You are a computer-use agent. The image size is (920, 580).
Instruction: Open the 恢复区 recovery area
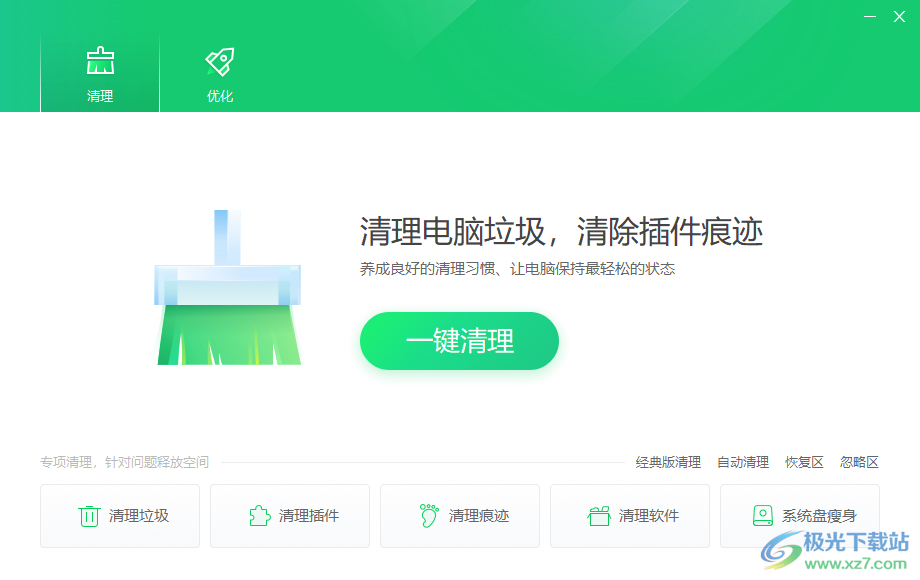(804, 462)
